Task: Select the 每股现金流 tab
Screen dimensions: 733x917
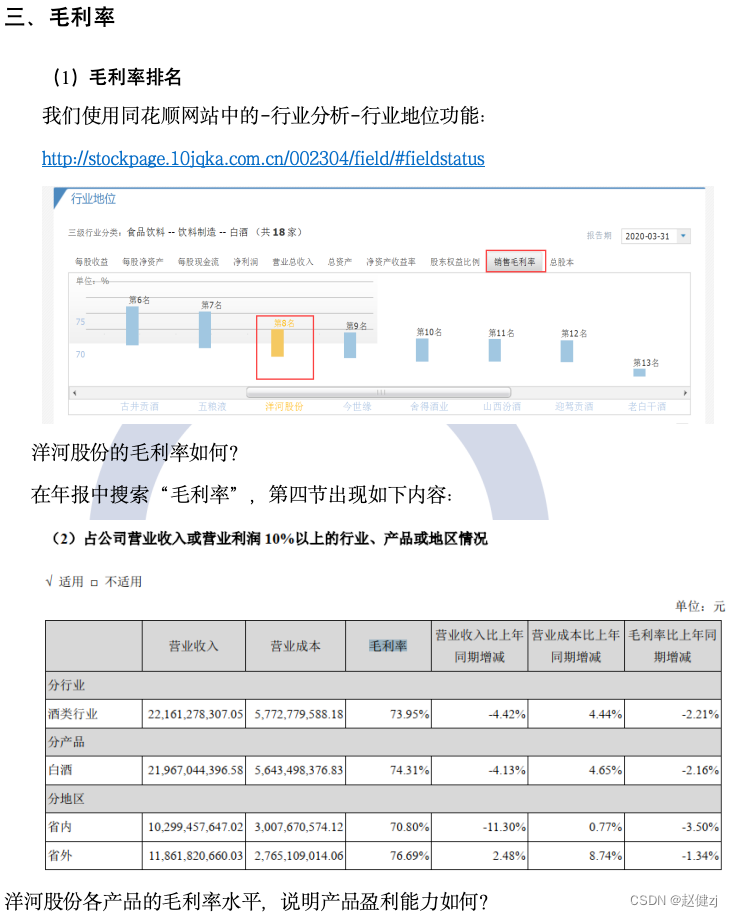Action: coord(198,262)
